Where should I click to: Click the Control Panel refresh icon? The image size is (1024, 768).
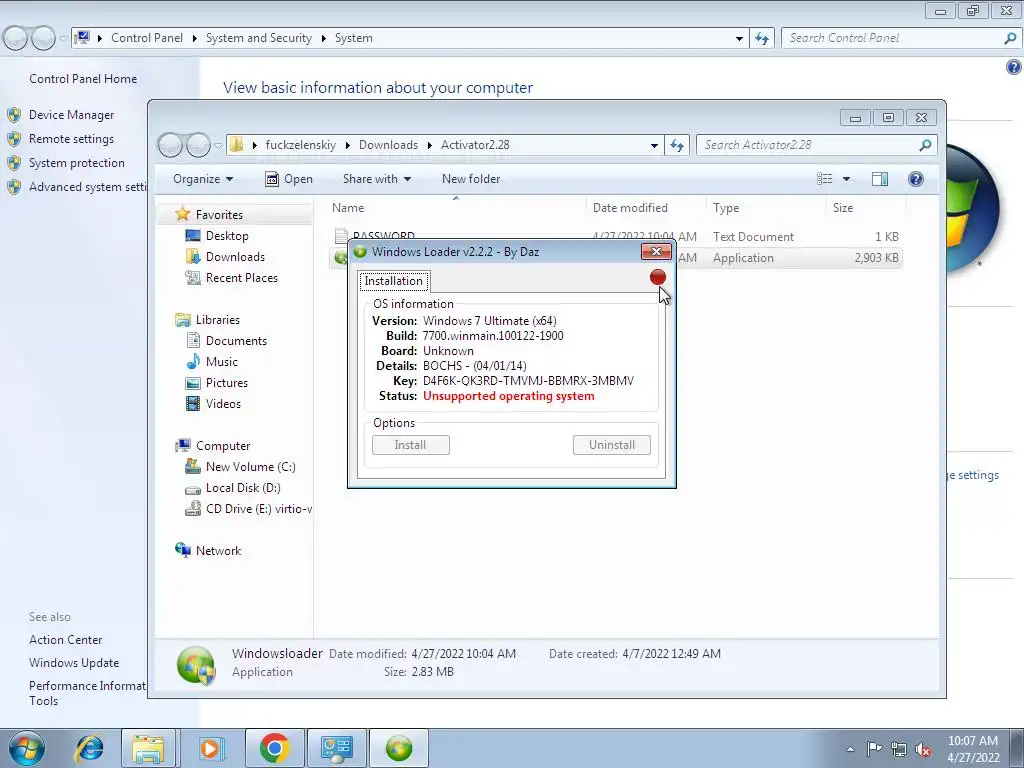click(x=761, y=39)
